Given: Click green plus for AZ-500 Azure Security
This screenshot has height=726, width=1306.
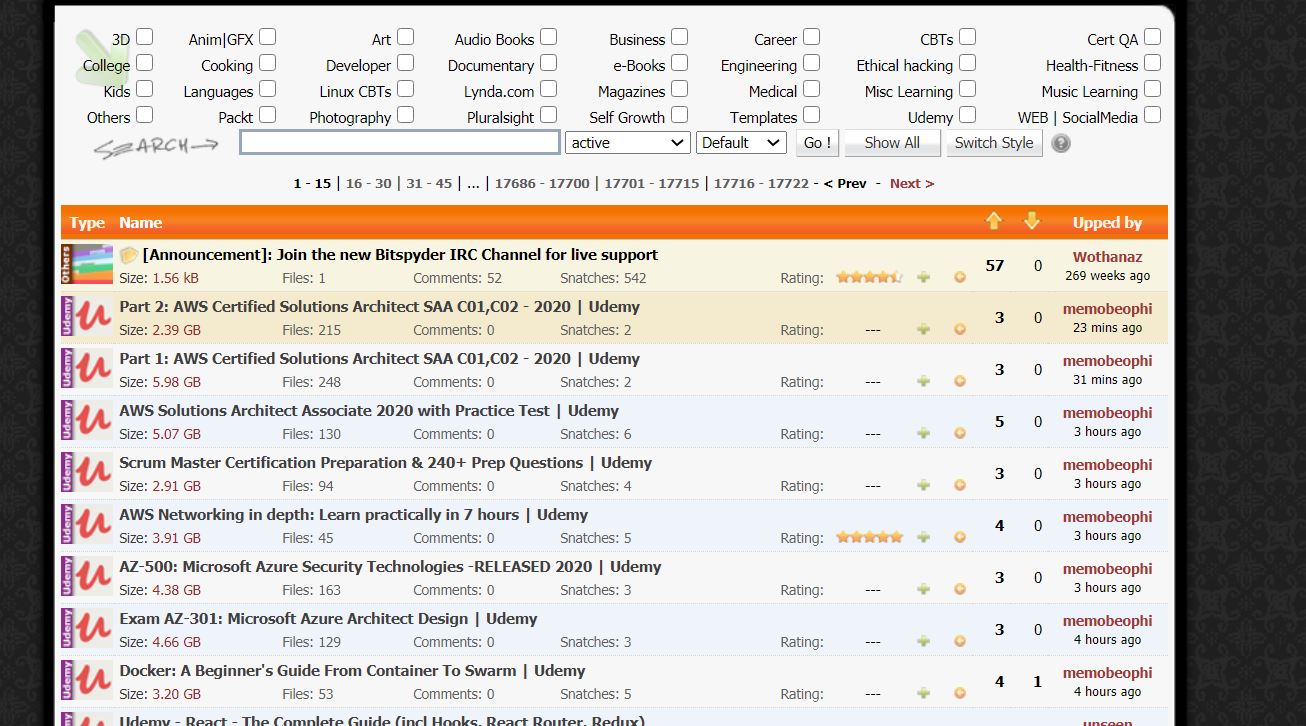Looking at the screenshot, I should point(923,589).
